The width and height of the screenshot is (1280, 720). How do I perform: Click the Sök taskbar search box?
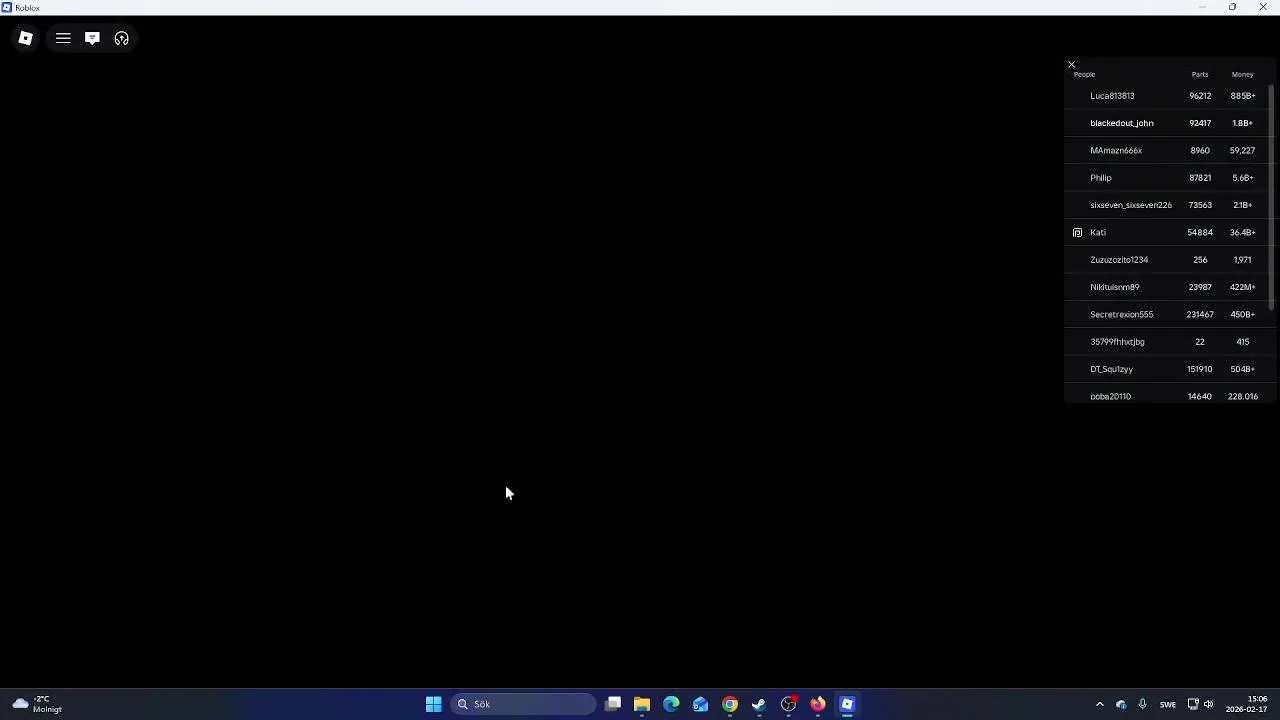(523, 704)
